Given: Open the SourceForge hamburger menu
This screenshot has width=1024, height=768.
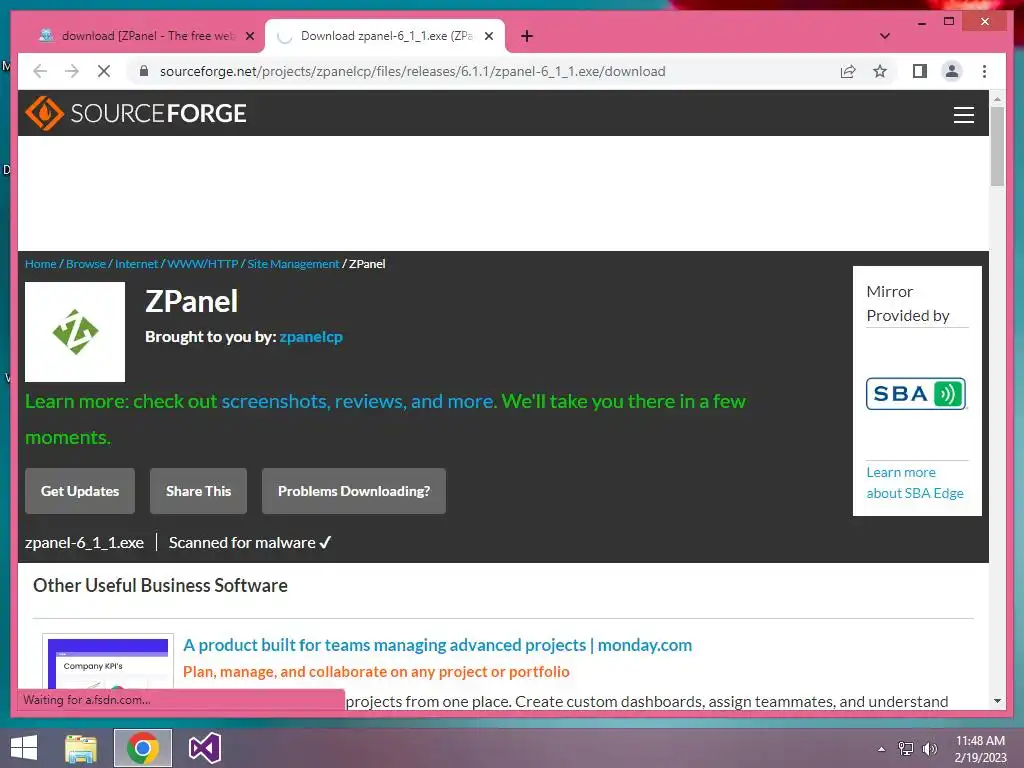Looking at the screenshot, I should (963, 114).
